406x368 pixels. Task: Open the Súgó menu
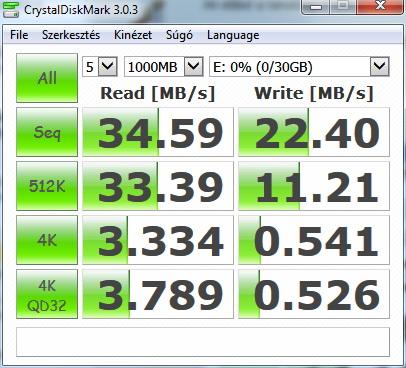(x=179, y=35)
